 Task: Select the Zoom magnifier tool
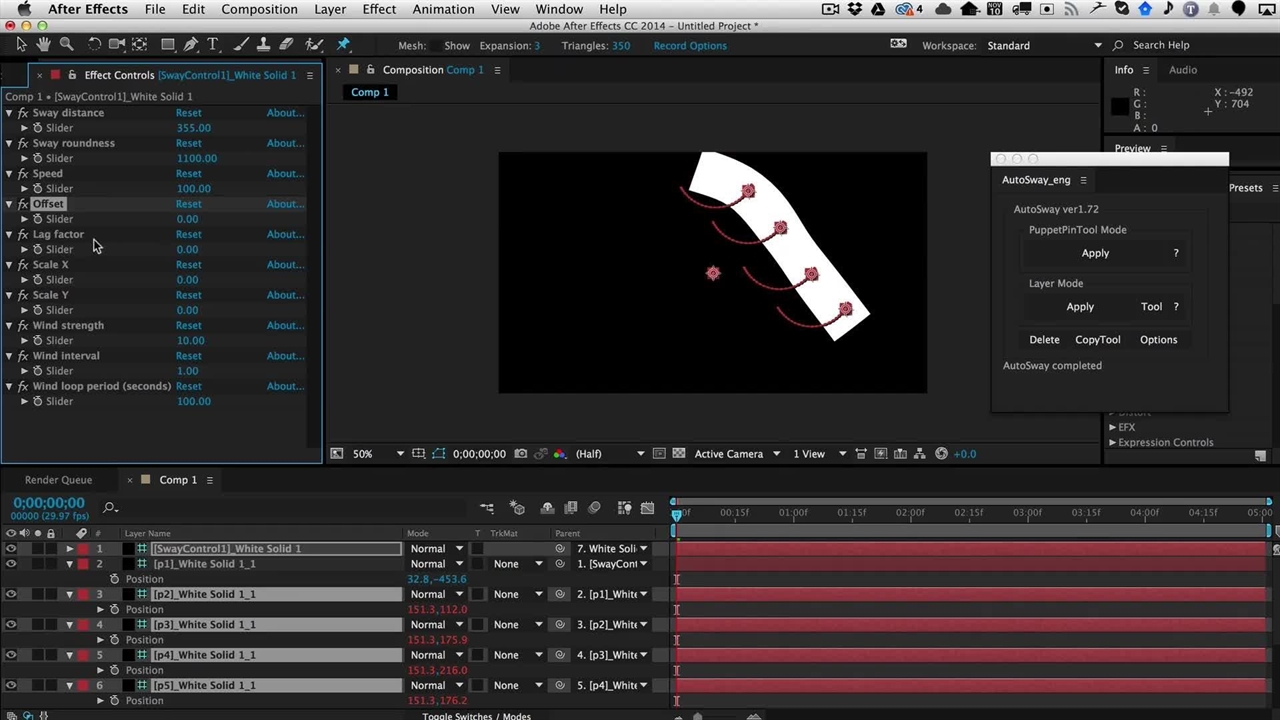(x=66, y=45)
